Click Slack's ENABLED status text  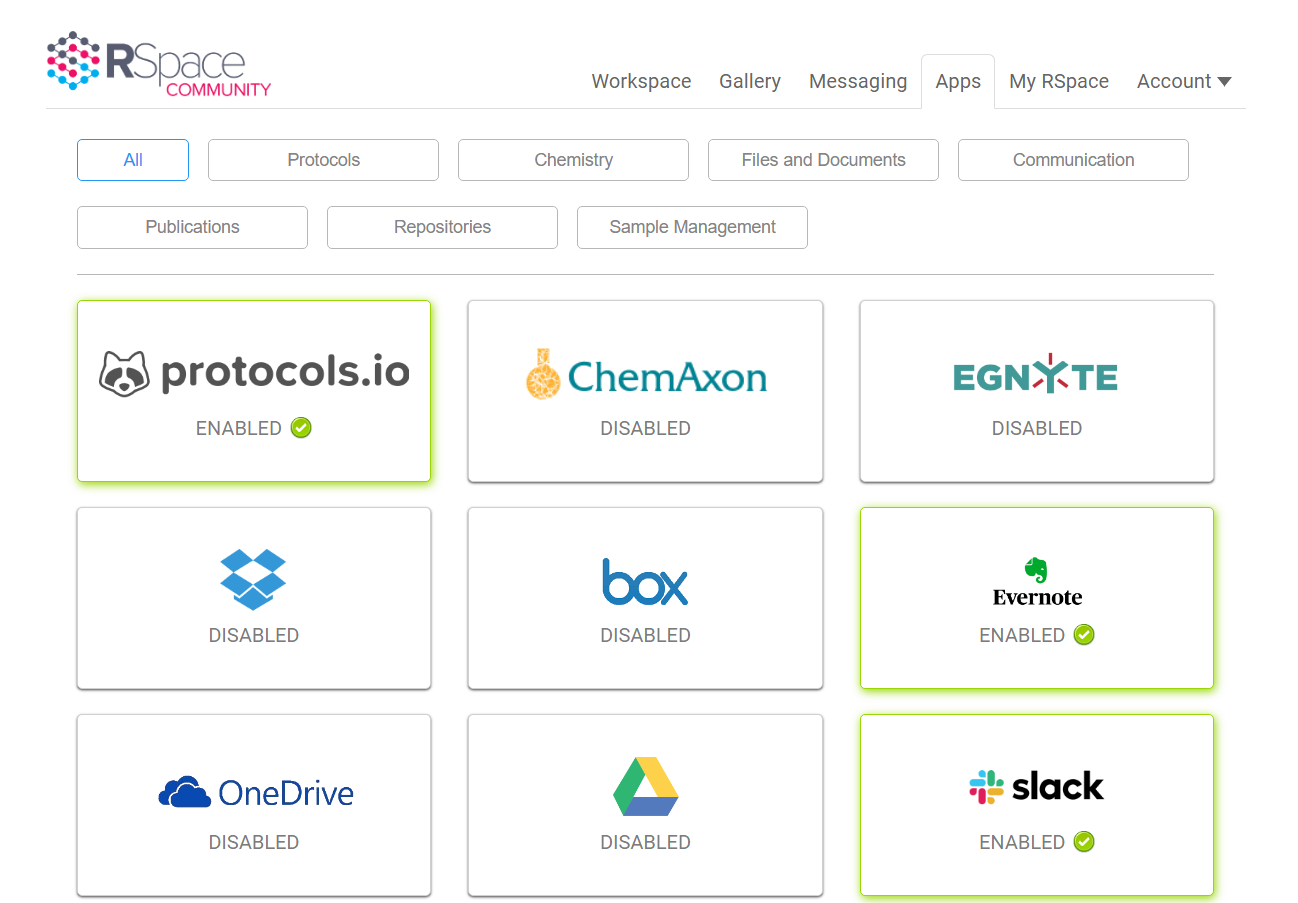[x=1022, y=842]
